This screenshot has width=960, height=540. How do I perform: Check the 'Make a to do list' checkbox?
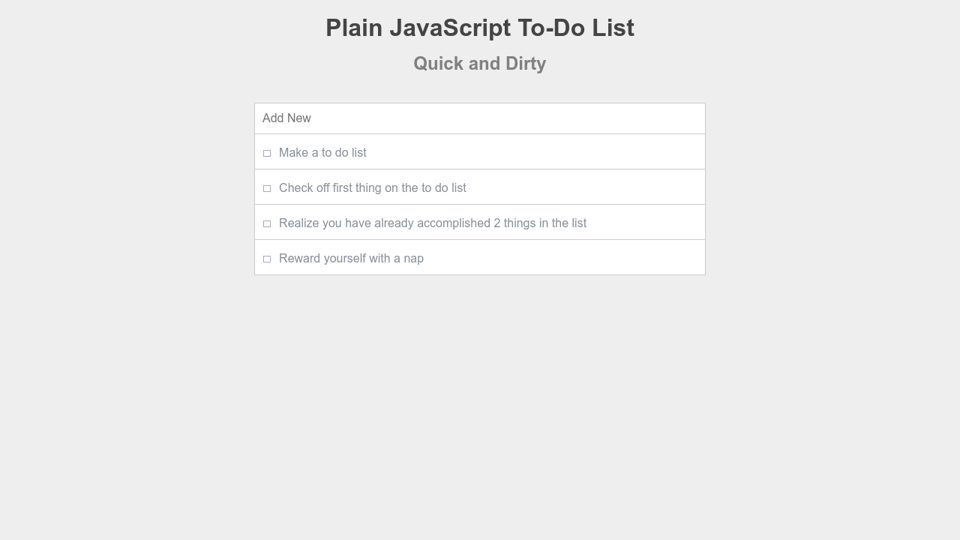[x=267, y=153]
